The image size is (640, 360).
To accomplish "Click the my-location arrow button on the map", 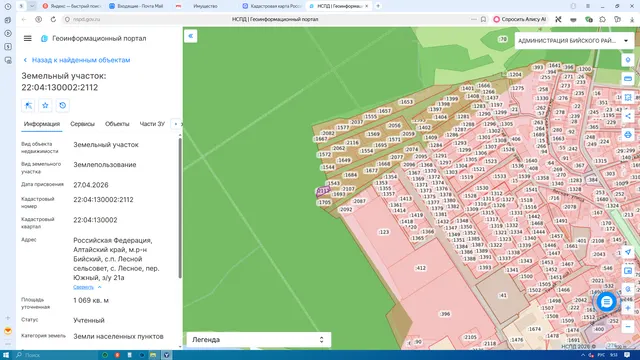I will [x=628, y=252].
